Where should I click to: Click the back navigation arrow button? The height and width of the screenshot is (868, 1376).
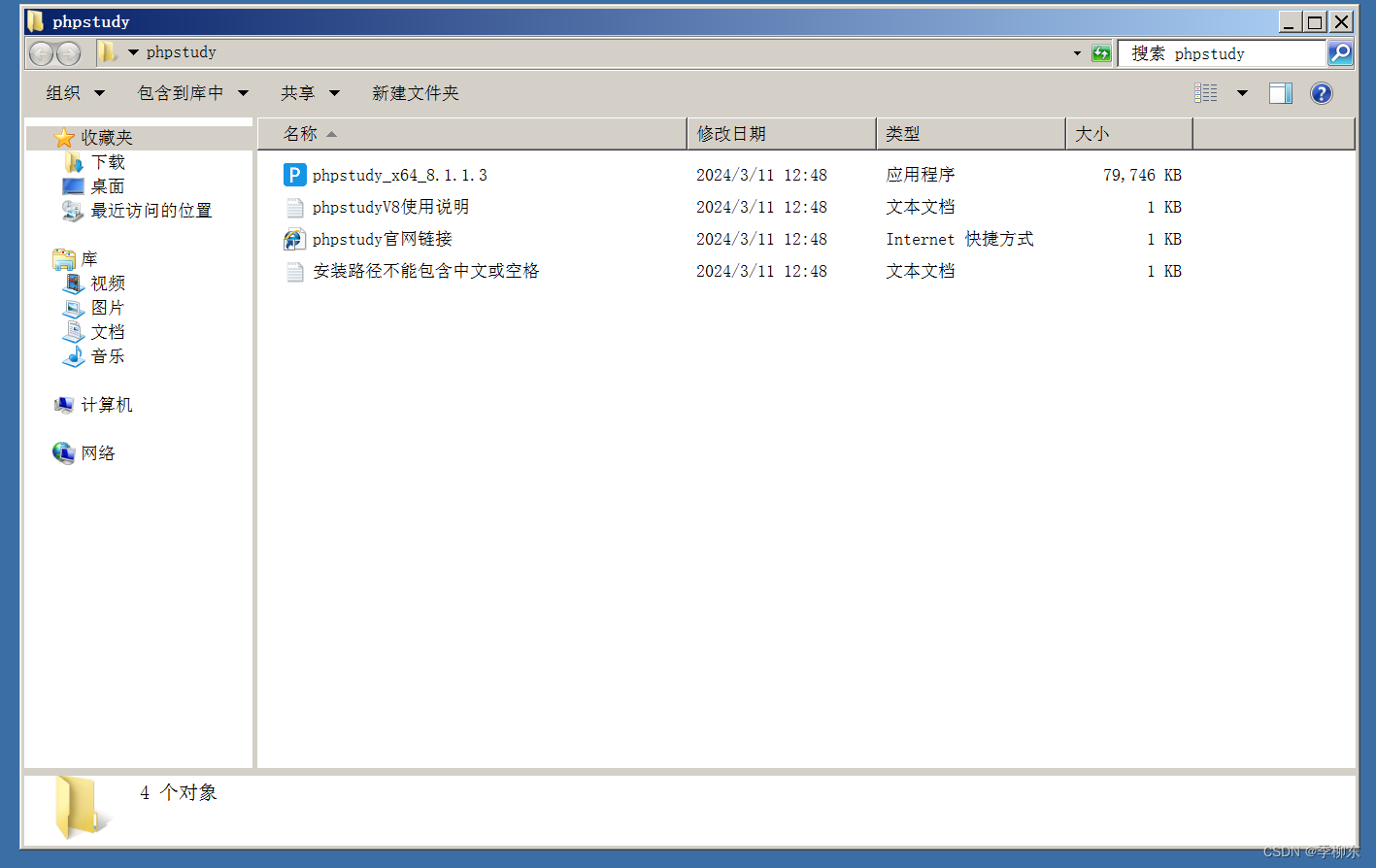(41, 53)
